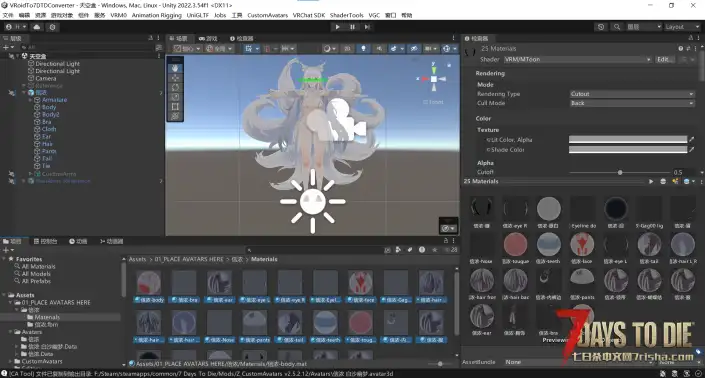Click the create (+) button in hierarchy panel
Image resolution: width=705 pixels, height=378 pixels.
[8, 47]
